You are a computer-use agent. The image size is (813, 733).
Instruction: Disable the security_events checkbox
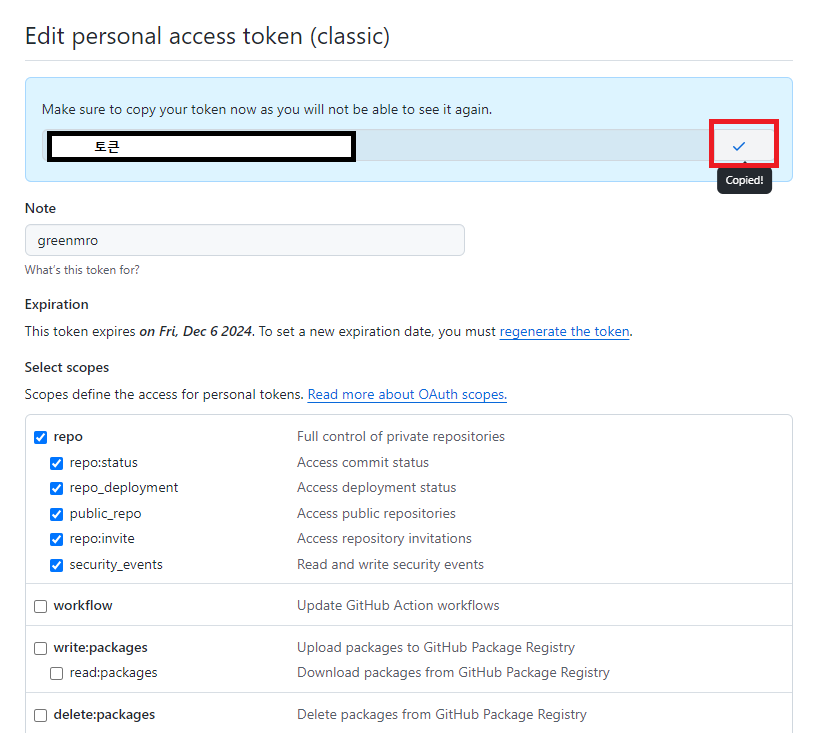coord(56,565)
